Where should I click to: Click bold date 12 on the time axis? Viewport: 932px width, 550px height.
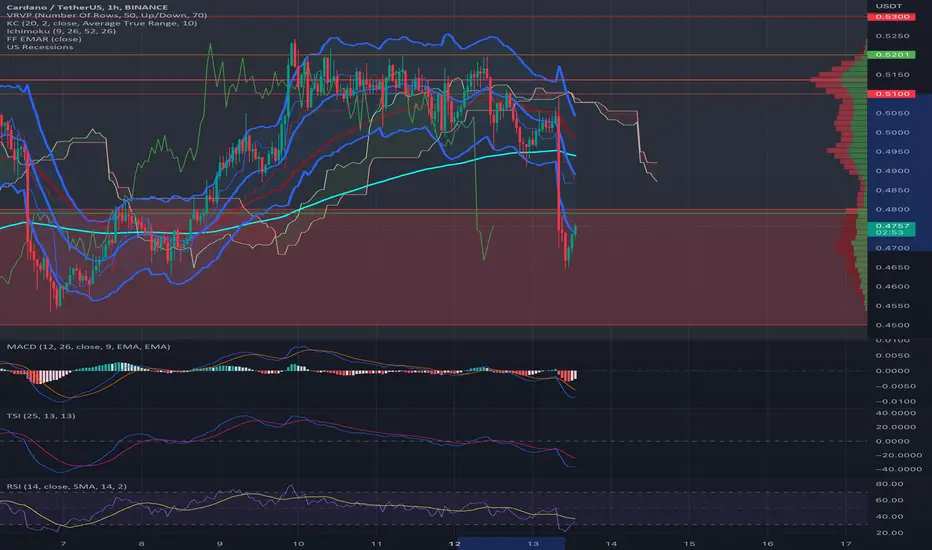[x=455, y=543]
